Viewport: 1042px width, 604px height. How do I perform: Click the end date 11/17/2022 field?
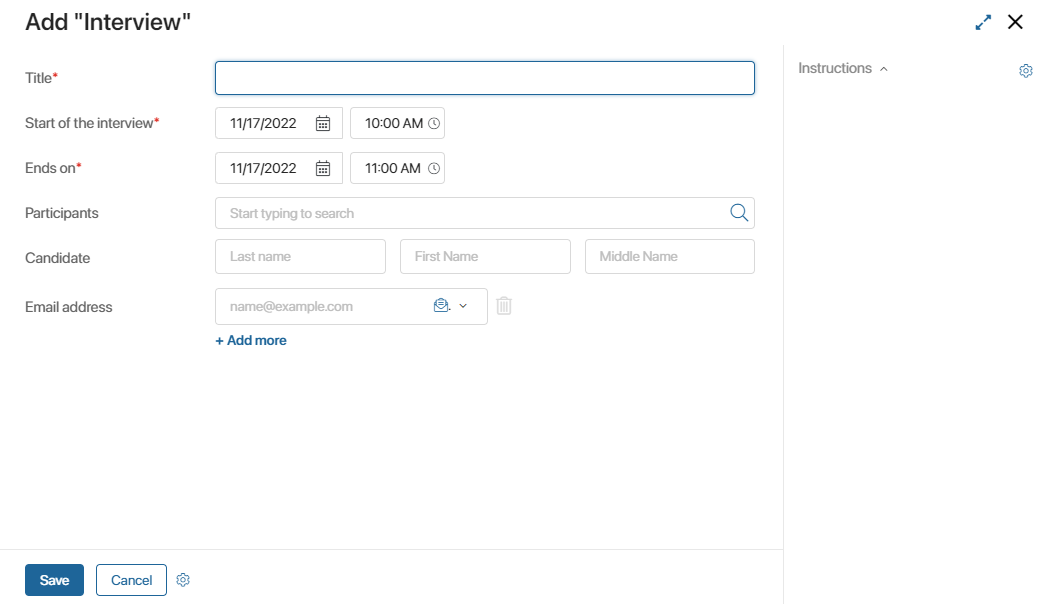[279, 169]
